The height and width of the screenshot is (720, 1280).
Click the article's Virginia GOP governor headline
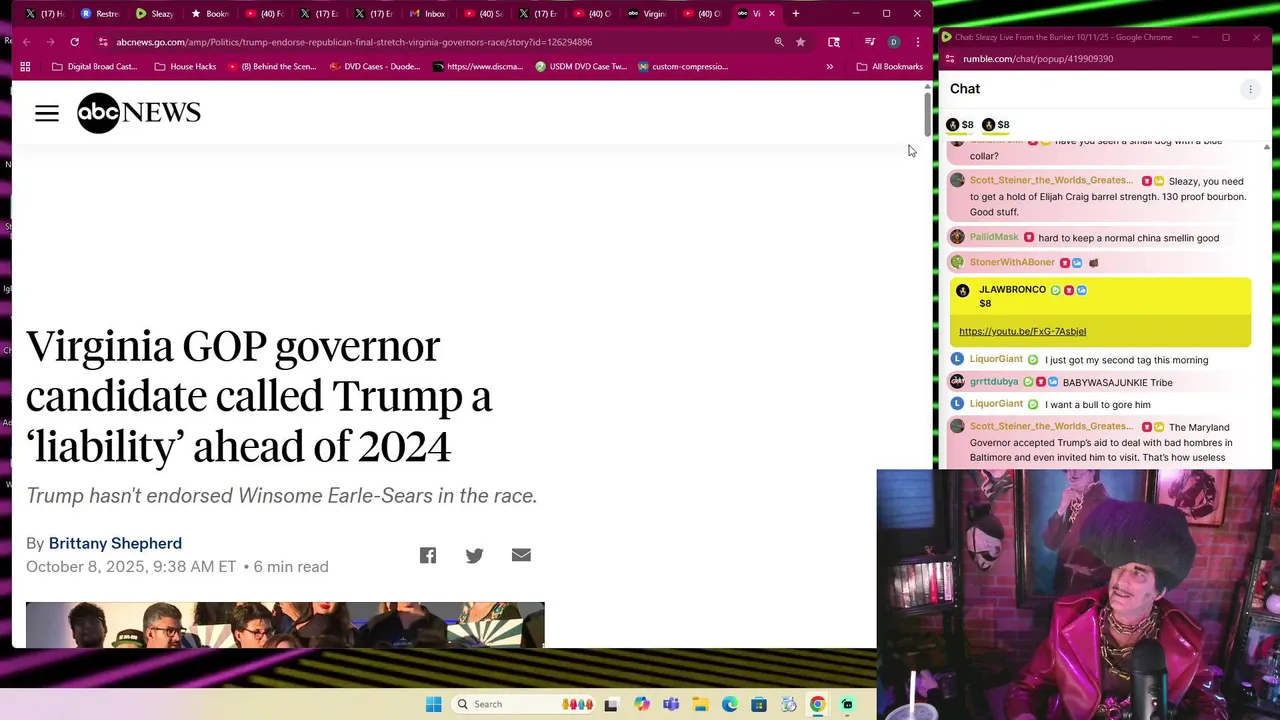(259, 396)
